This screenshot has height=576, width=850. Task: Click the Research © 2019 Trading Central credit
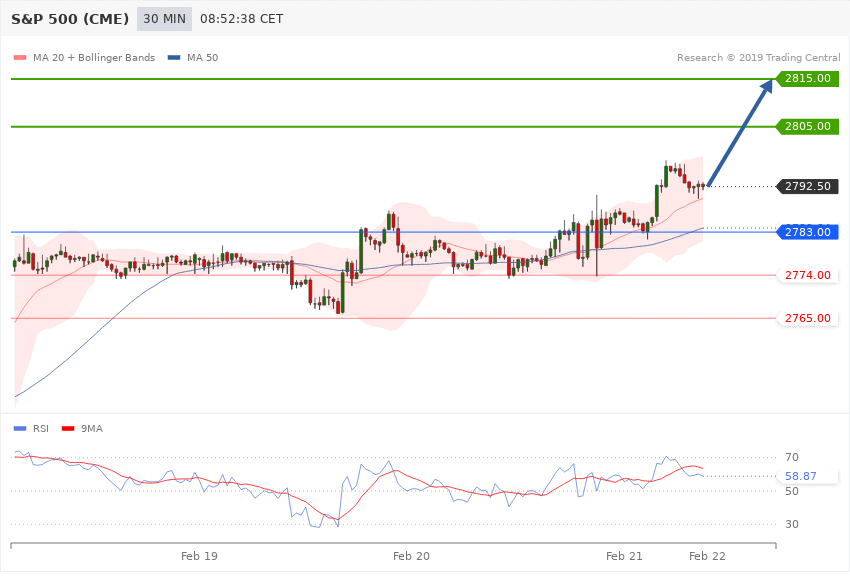(x=758, y=58)
